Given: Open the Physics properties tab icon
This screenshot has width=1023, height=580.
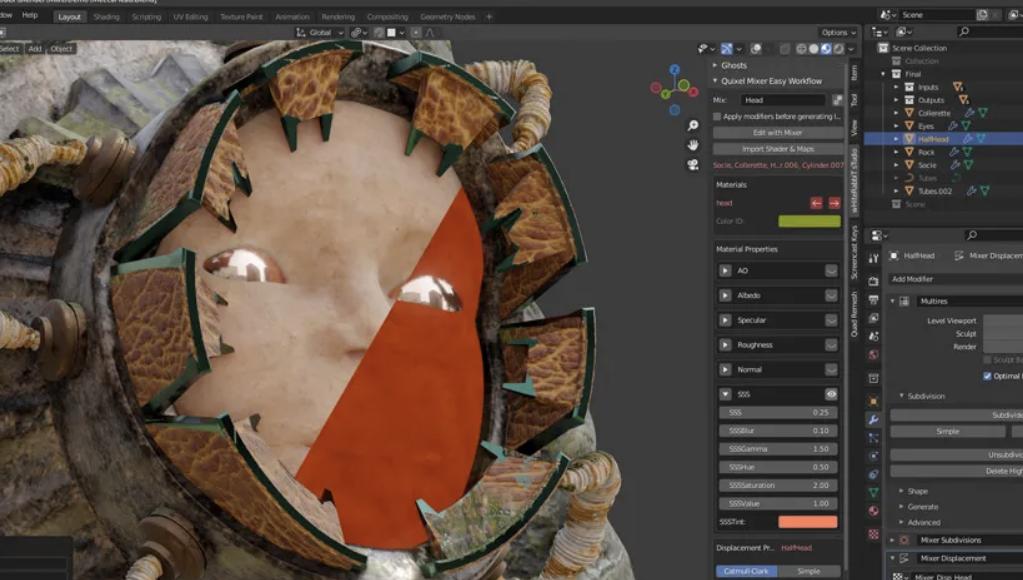Looking at the screenshot, I should (x=874, y=456).
